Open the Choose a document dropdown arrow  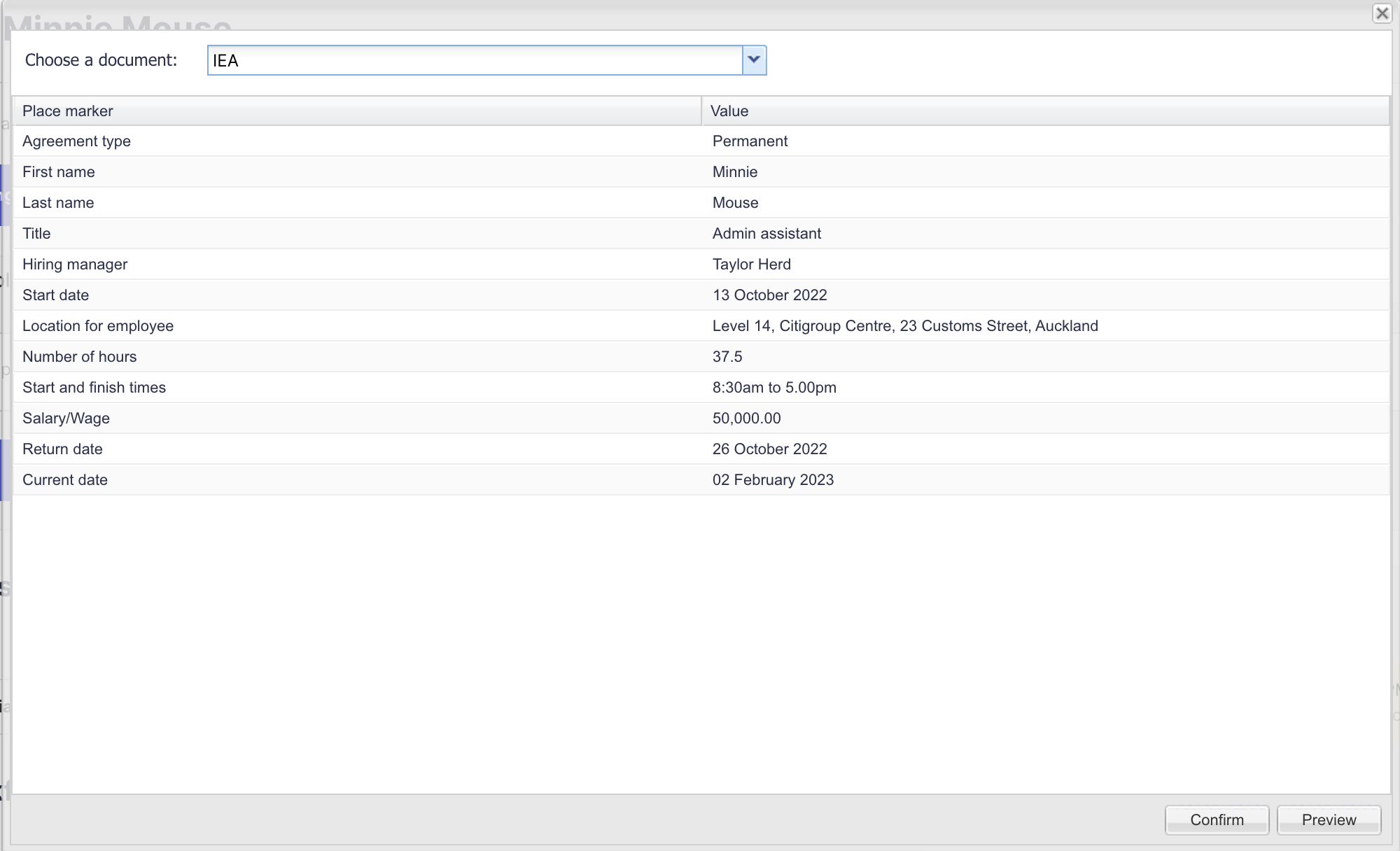(754, 60)
